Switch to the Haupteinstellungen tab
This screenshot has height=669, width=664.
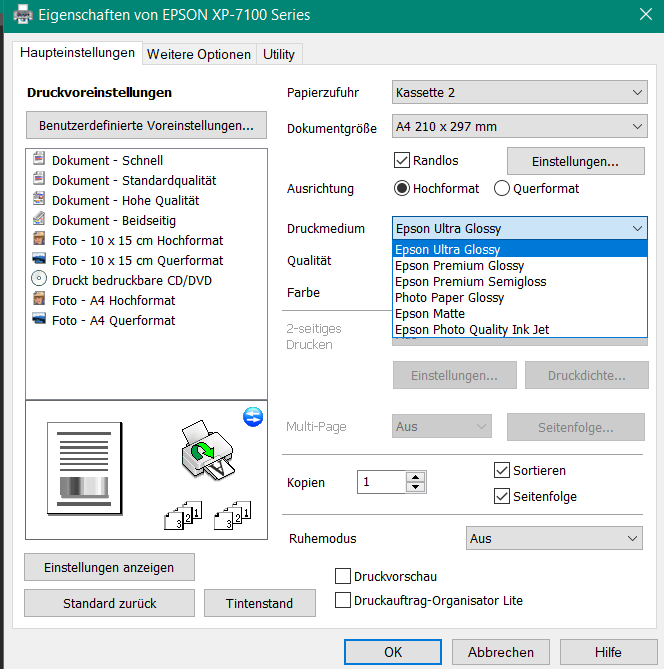pos(77,53)
